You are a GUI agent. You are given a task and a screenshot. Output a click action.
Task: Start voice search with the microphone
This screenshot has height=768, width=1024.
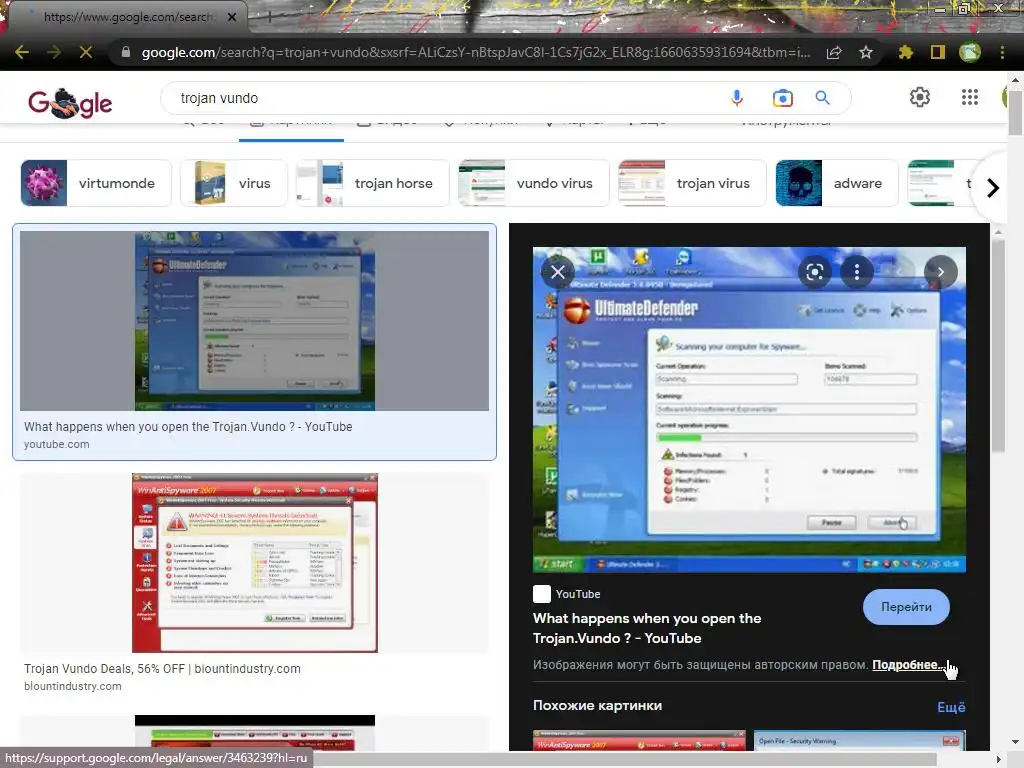click(x=737, y=98)
